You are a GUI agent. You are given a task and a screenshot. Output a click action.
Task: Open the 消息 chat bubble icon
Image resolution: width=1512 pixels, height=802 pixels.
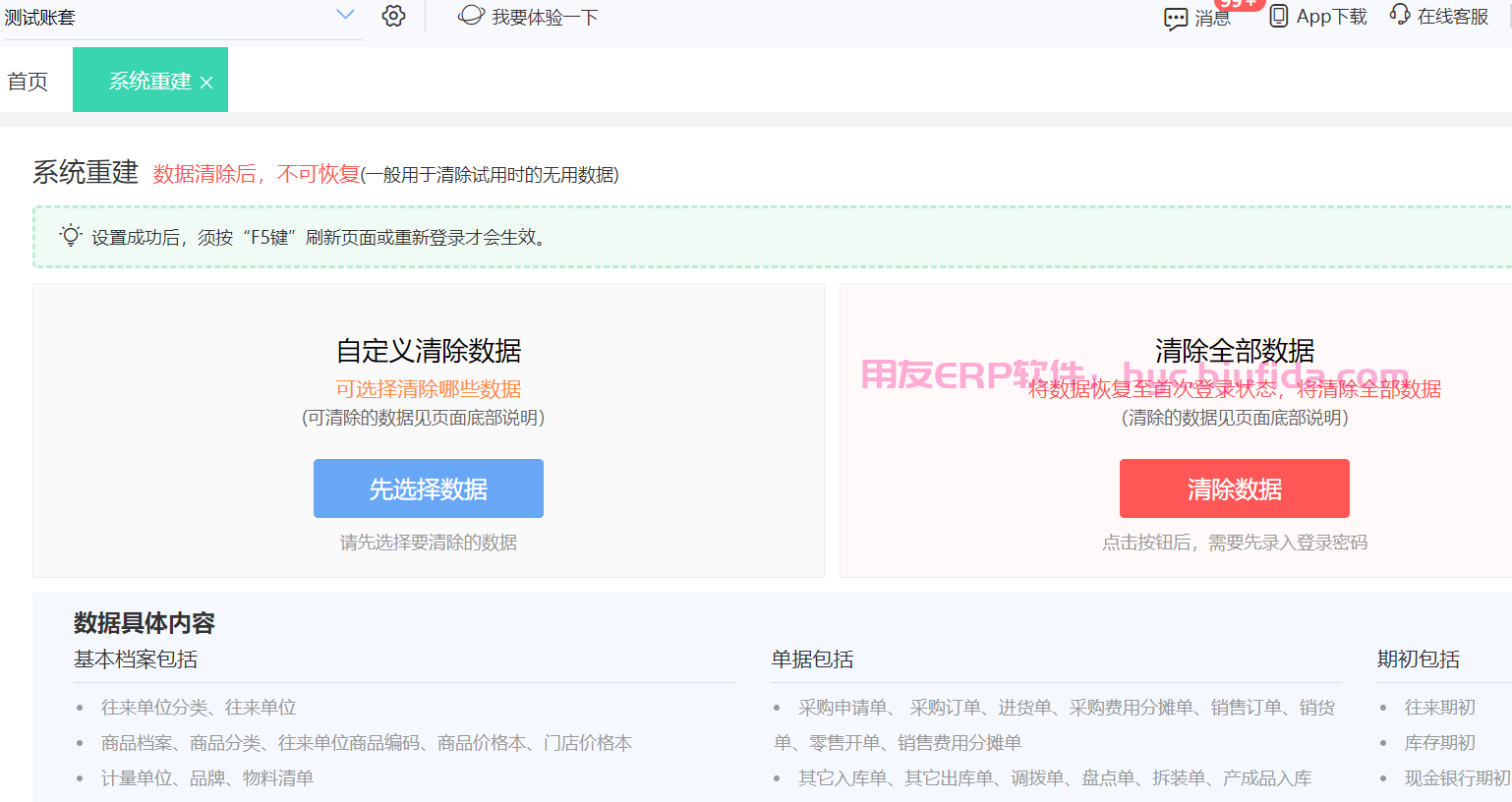click(x=1176, y=19)
